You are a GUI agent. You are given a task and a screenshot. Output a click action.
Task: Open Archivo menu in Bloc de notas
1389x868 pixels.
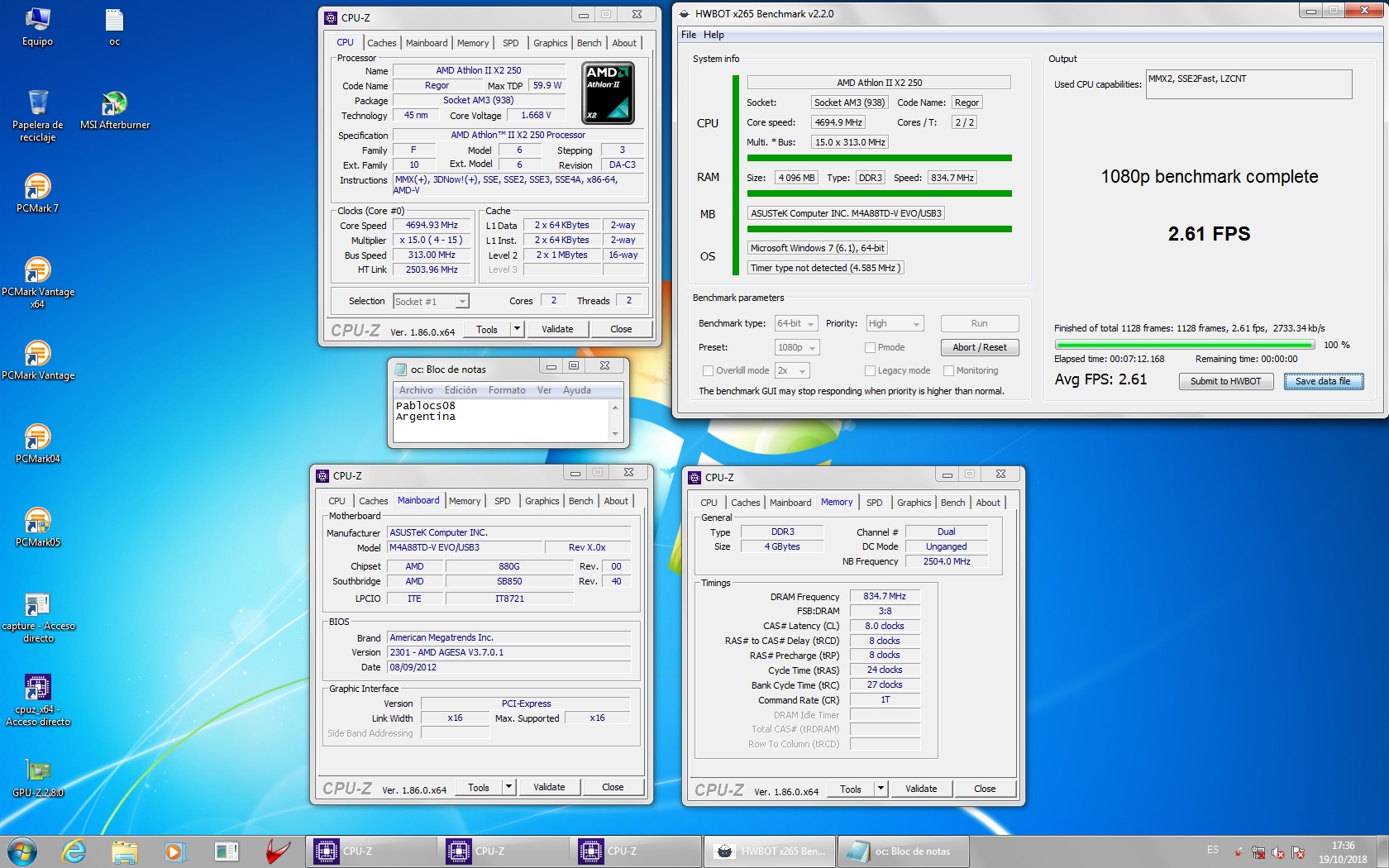[x=416, y=390]
